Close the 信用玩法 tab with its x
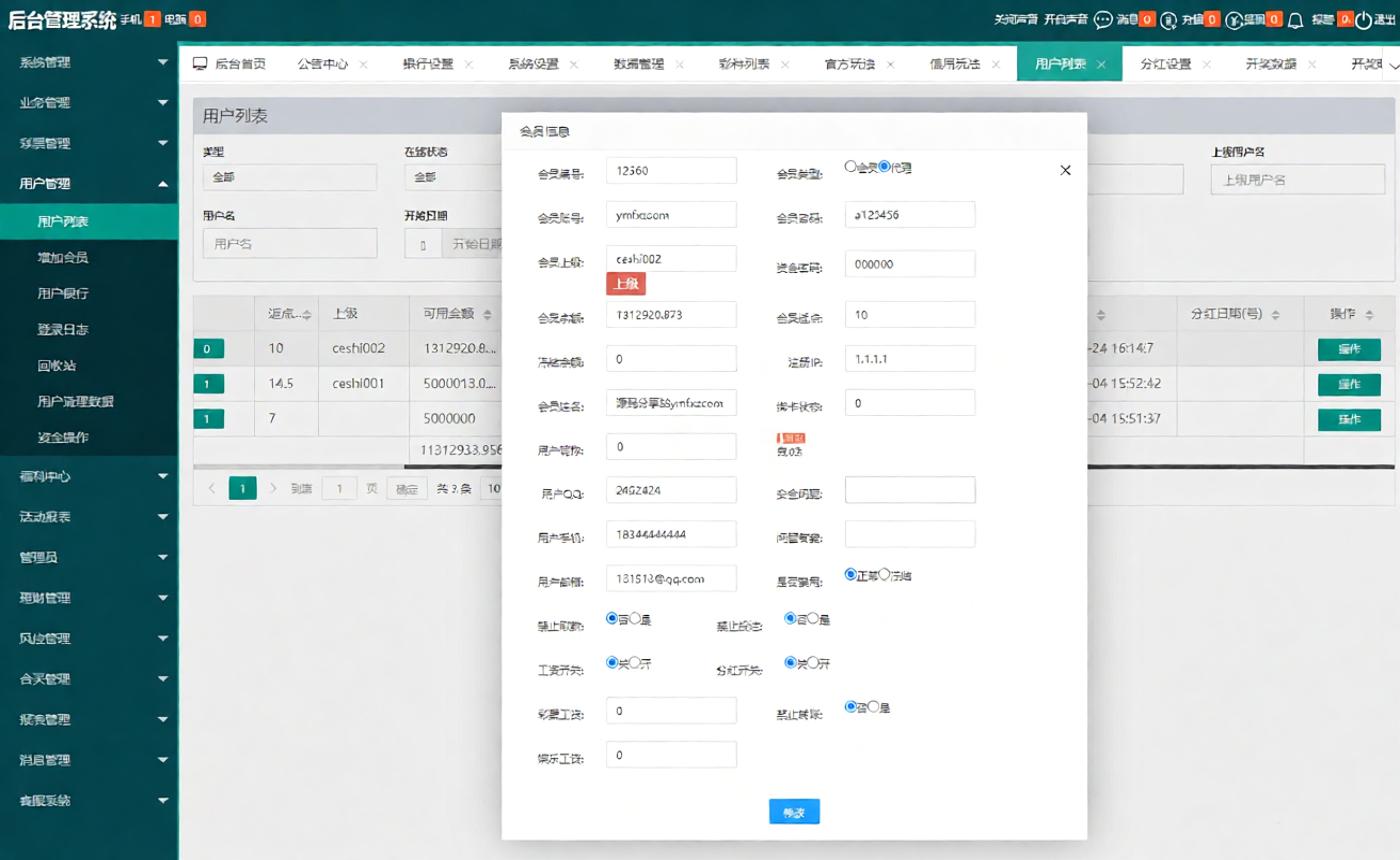 click(x=996, y=64)
